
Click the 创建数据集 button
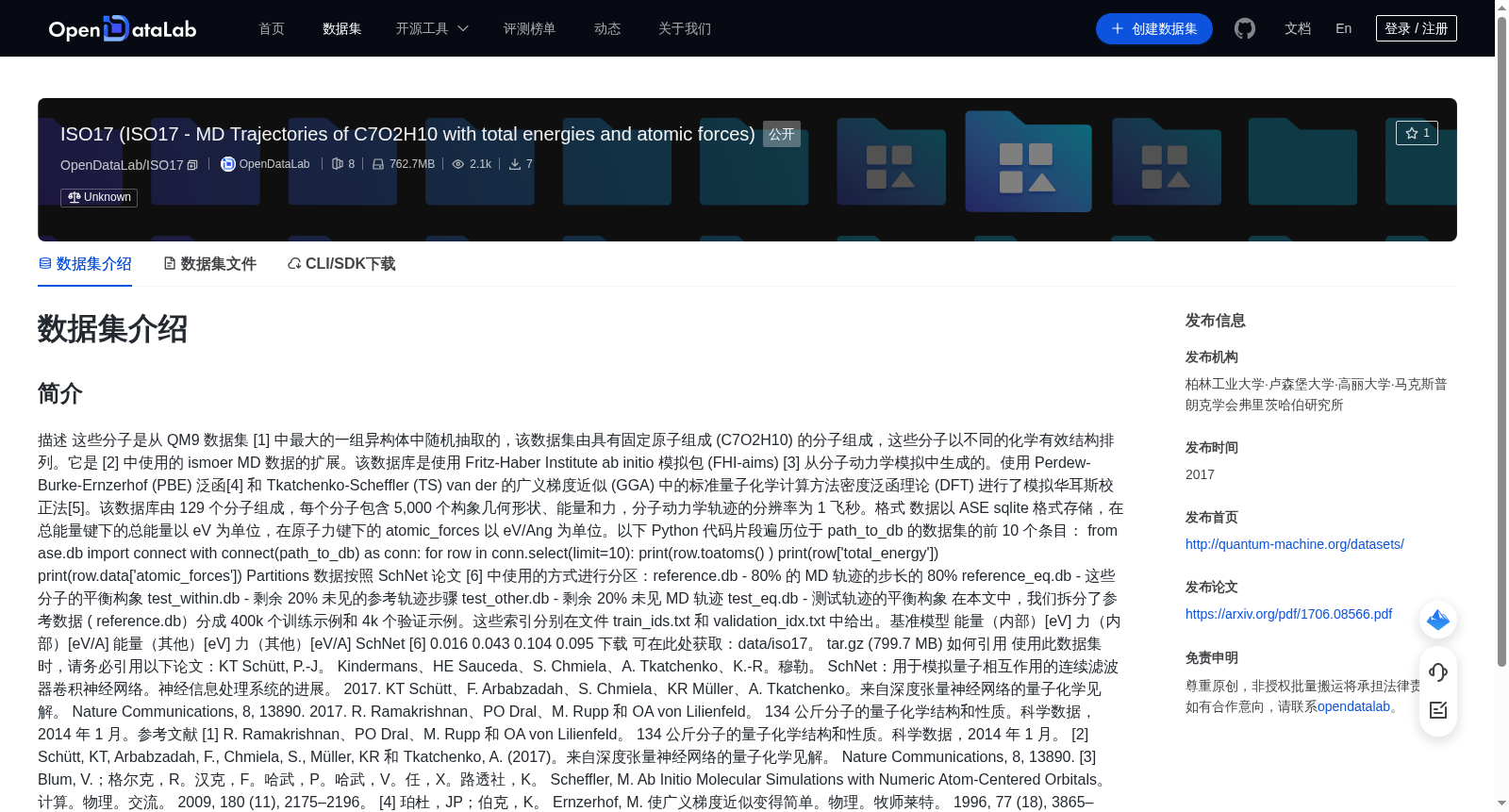click(1154, 28)
